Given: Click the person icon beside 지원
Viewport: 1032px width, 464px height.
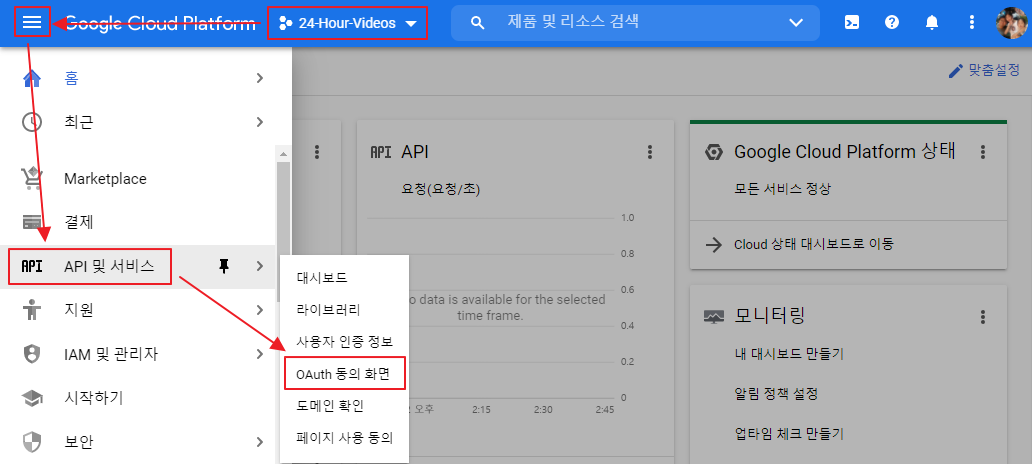Looking at the screenshot, I should click(32, 309).
